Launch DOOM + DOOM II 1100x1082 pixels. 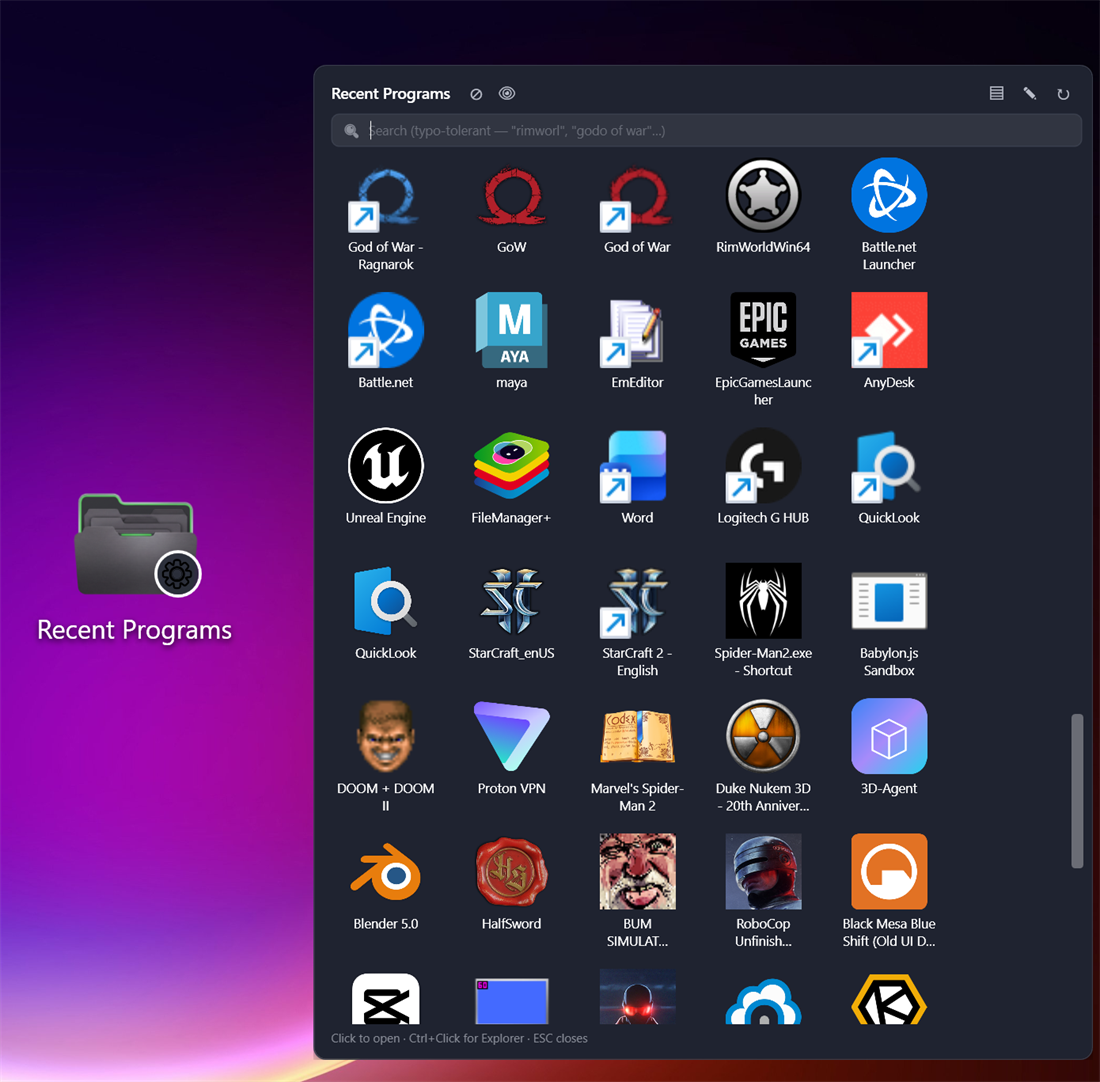(x=385, y=737)
